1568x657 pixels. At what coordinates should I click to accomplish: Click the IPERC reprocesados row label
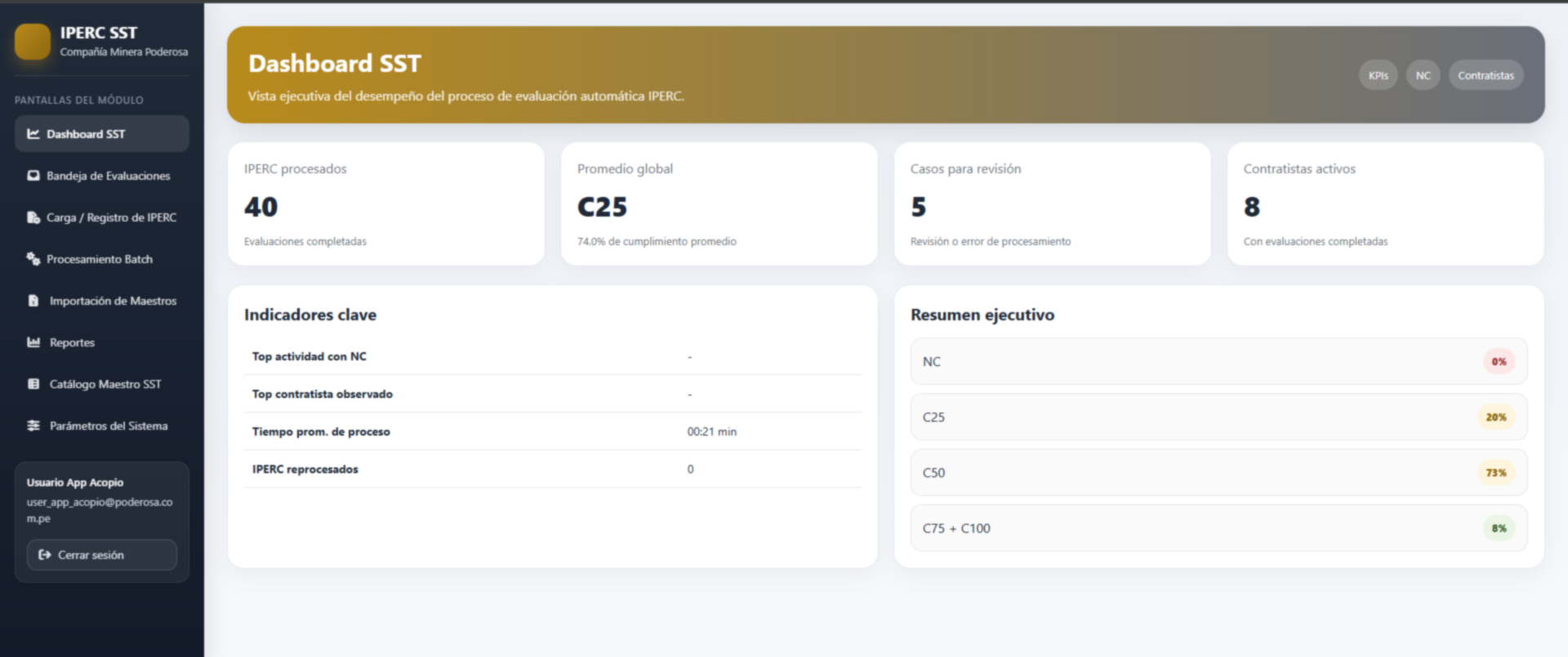(x=305, y=469)
